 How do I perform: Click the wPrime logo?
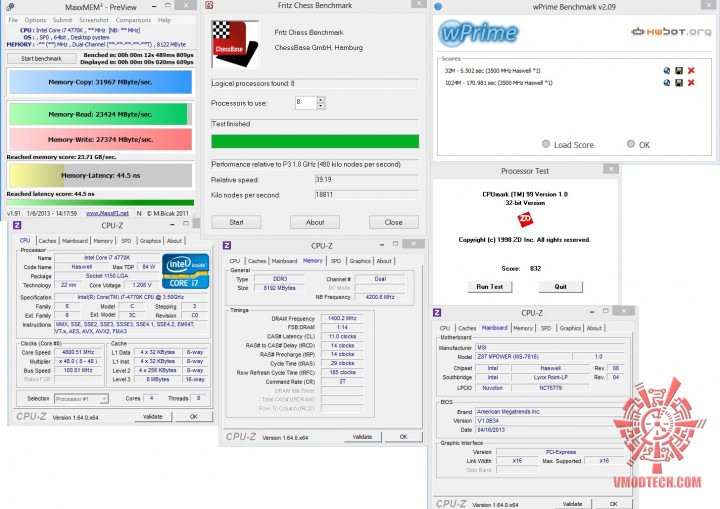point(478,33)
